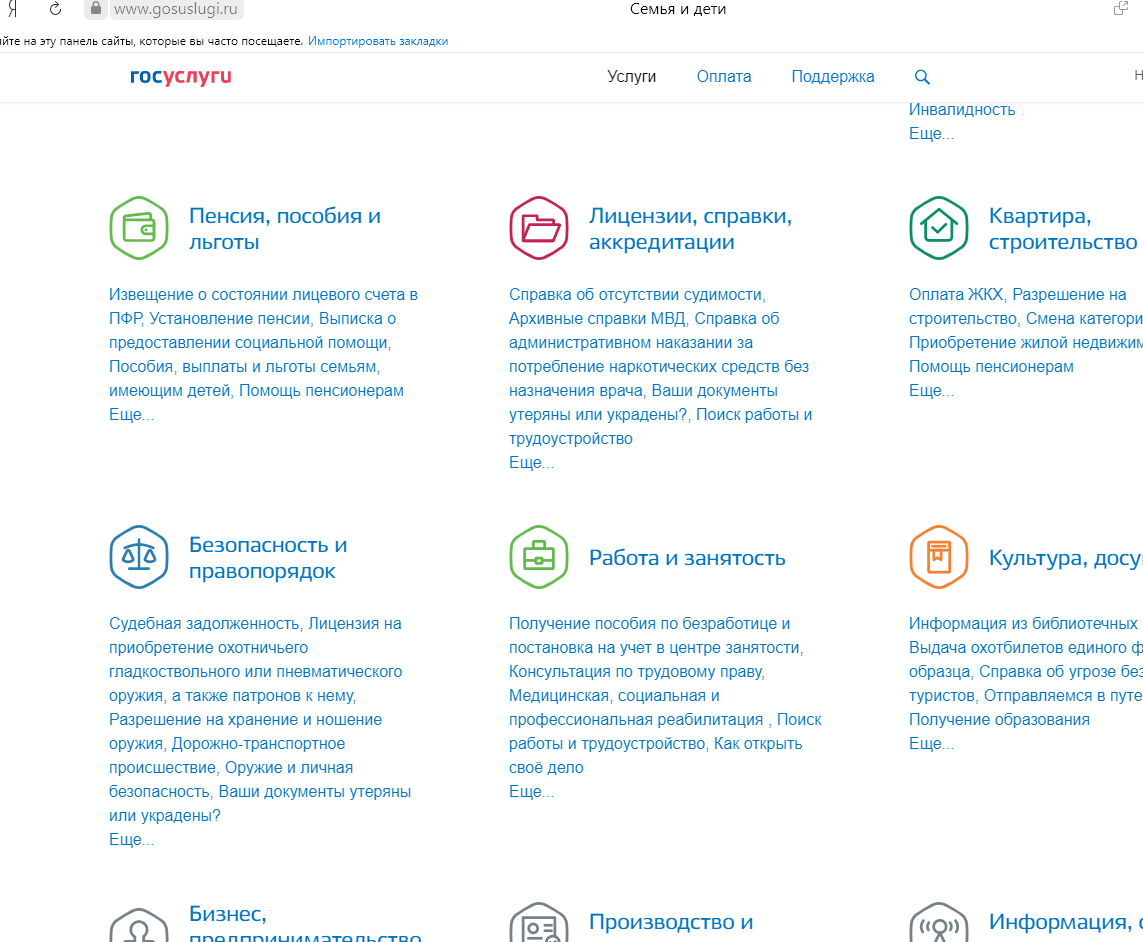Open Оружие и личная безопасность link
The width and height of the screenshot is (1143, 942).
point(231,779)
